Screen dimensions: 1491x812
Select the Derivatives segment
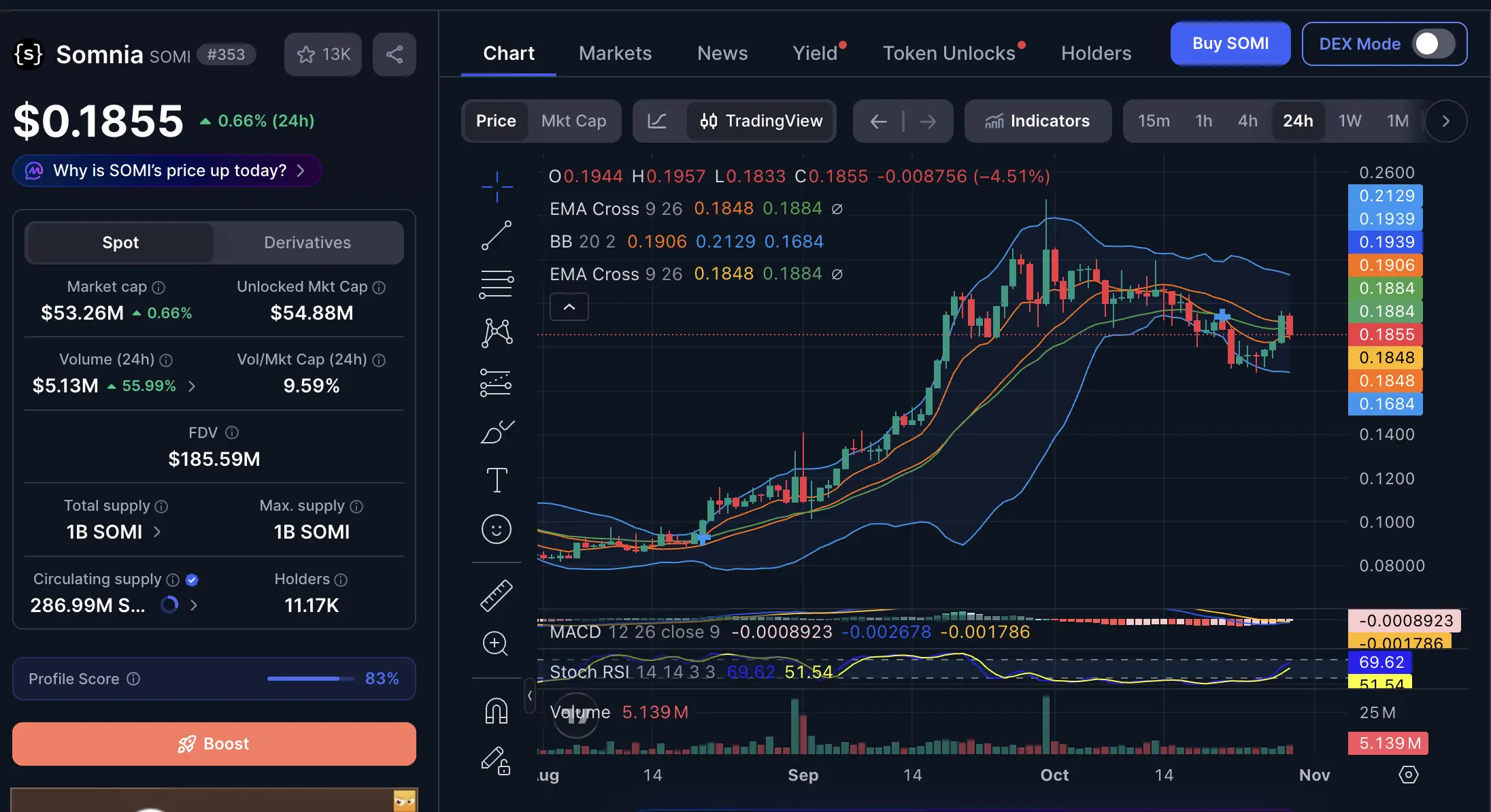tap(307, 243)
